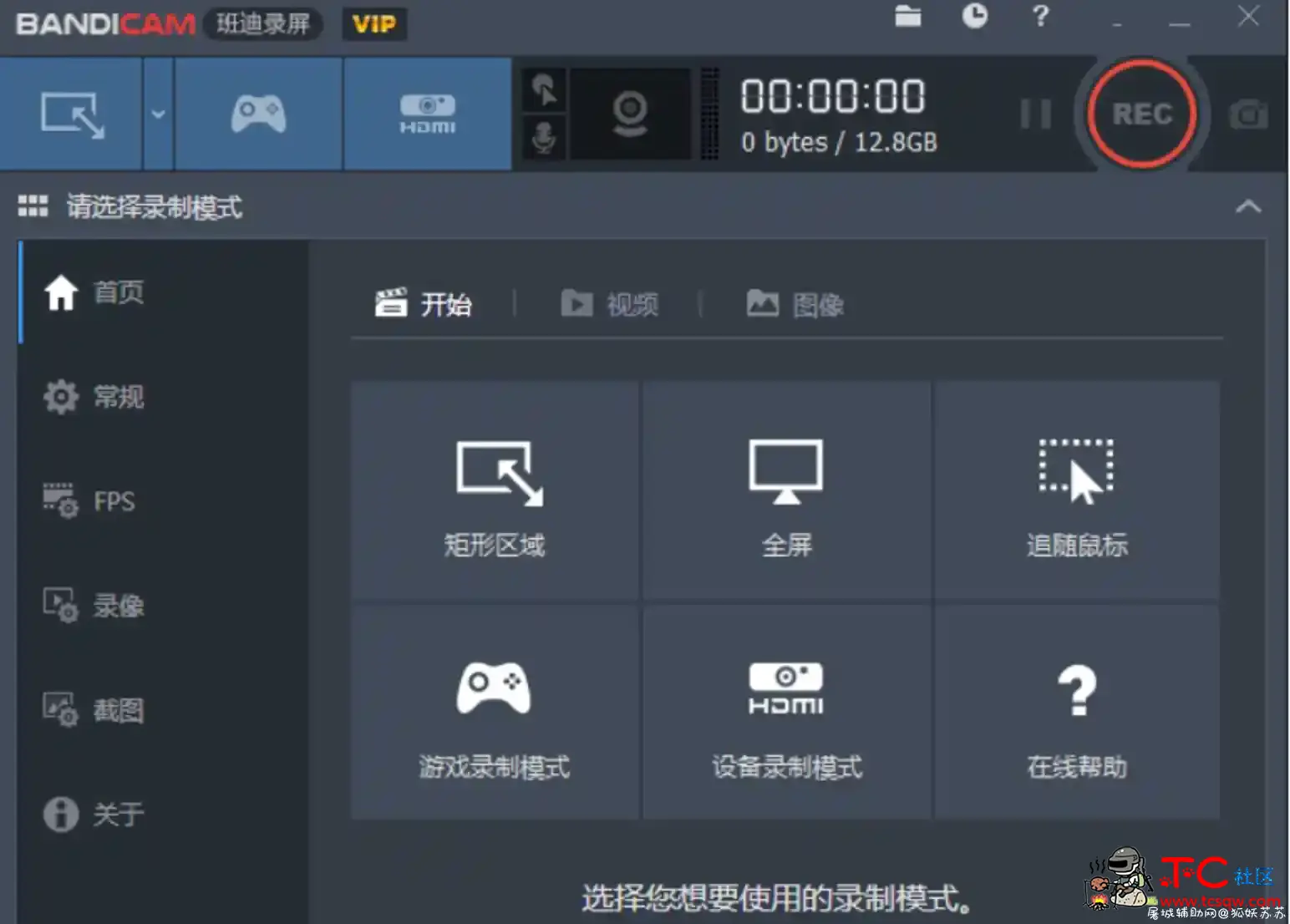Click the 选择您想要使用的录制模式 hint text
Image resolution: width=1290 pixels, height=924 pixels.
(776, 898)
